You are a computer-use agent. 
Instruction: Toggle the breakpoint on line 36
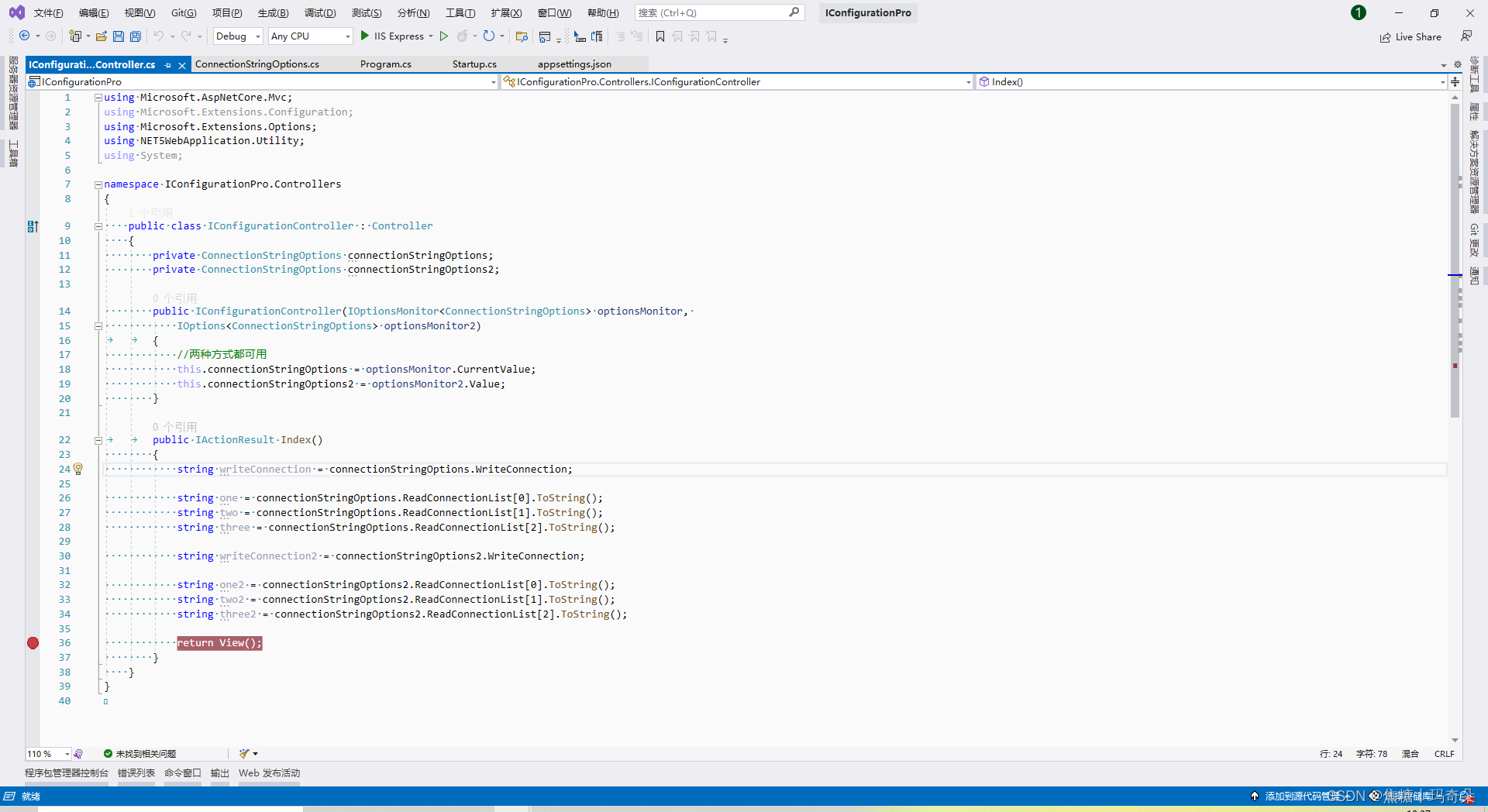pos(33,643)
